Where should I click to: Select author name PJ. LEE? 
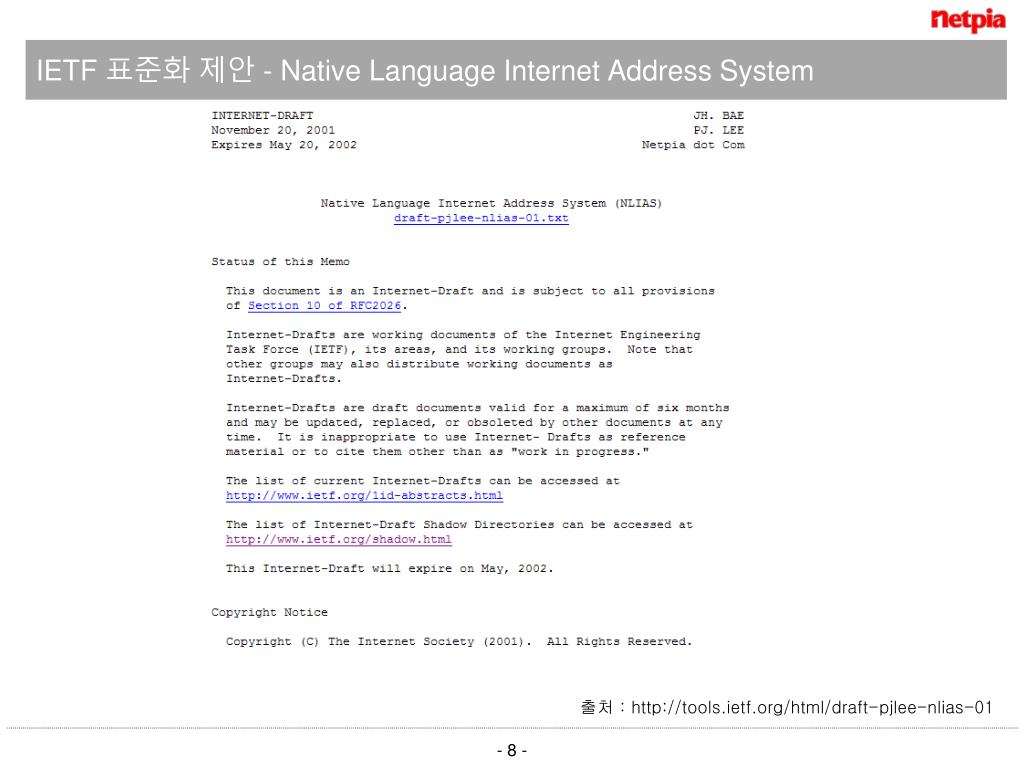718,130
